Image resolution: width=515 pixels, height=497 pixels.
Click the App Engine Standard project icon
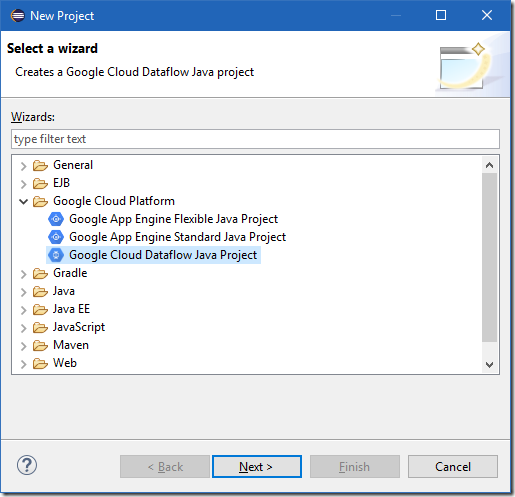(x=56, y=237)
